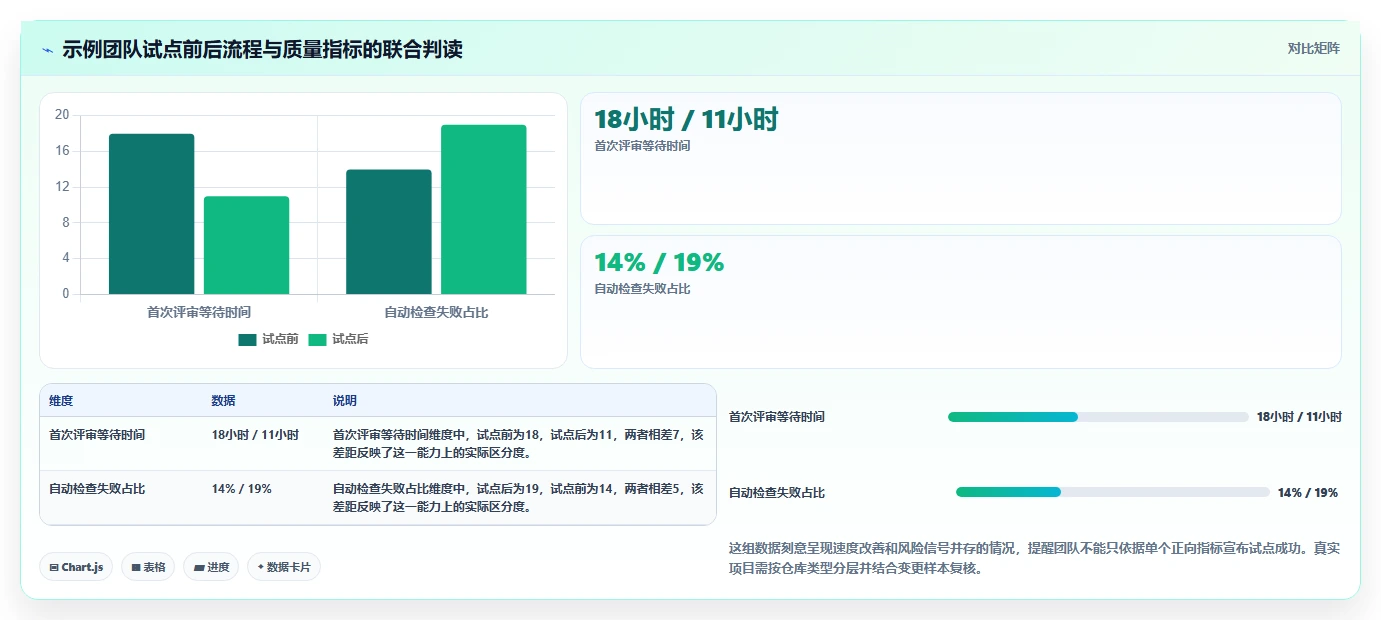Select the 数据卡片 tag chip
The image size is (1381, 620).
coord(284,567)
